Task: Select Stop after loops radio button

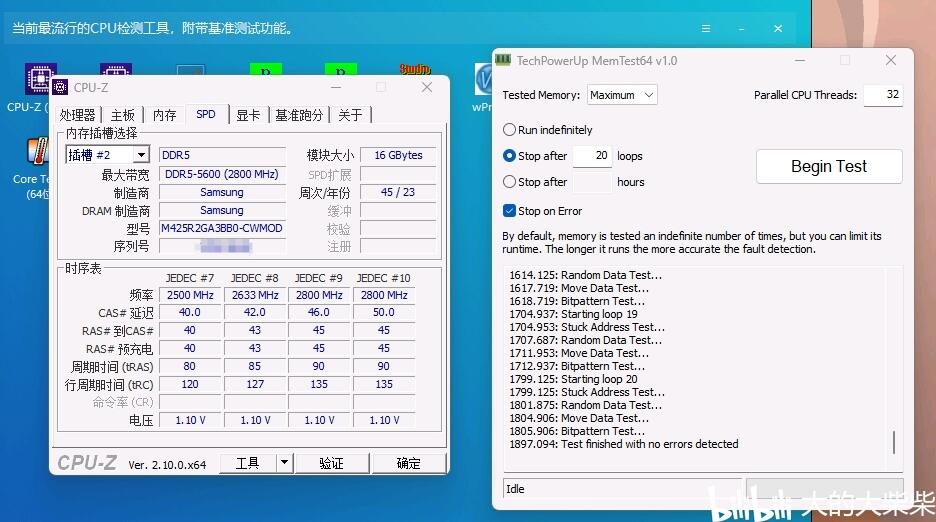Action: (509, 156)
